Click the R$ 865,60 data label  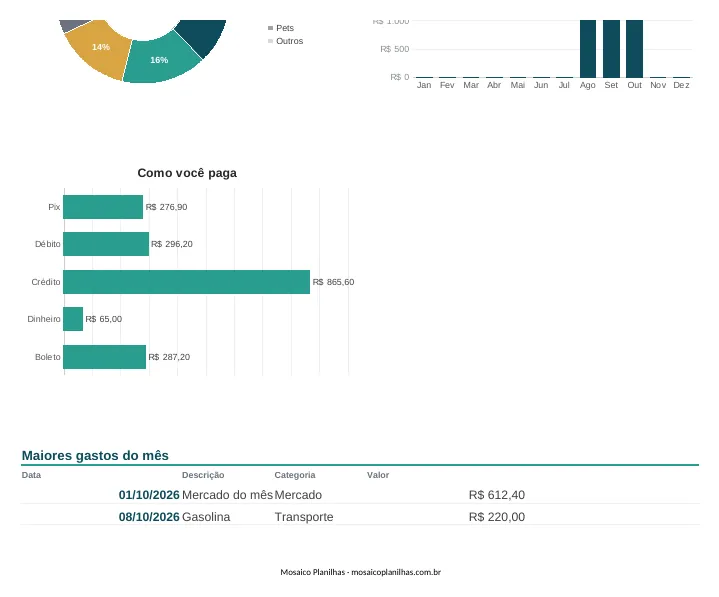coord(333,282)
